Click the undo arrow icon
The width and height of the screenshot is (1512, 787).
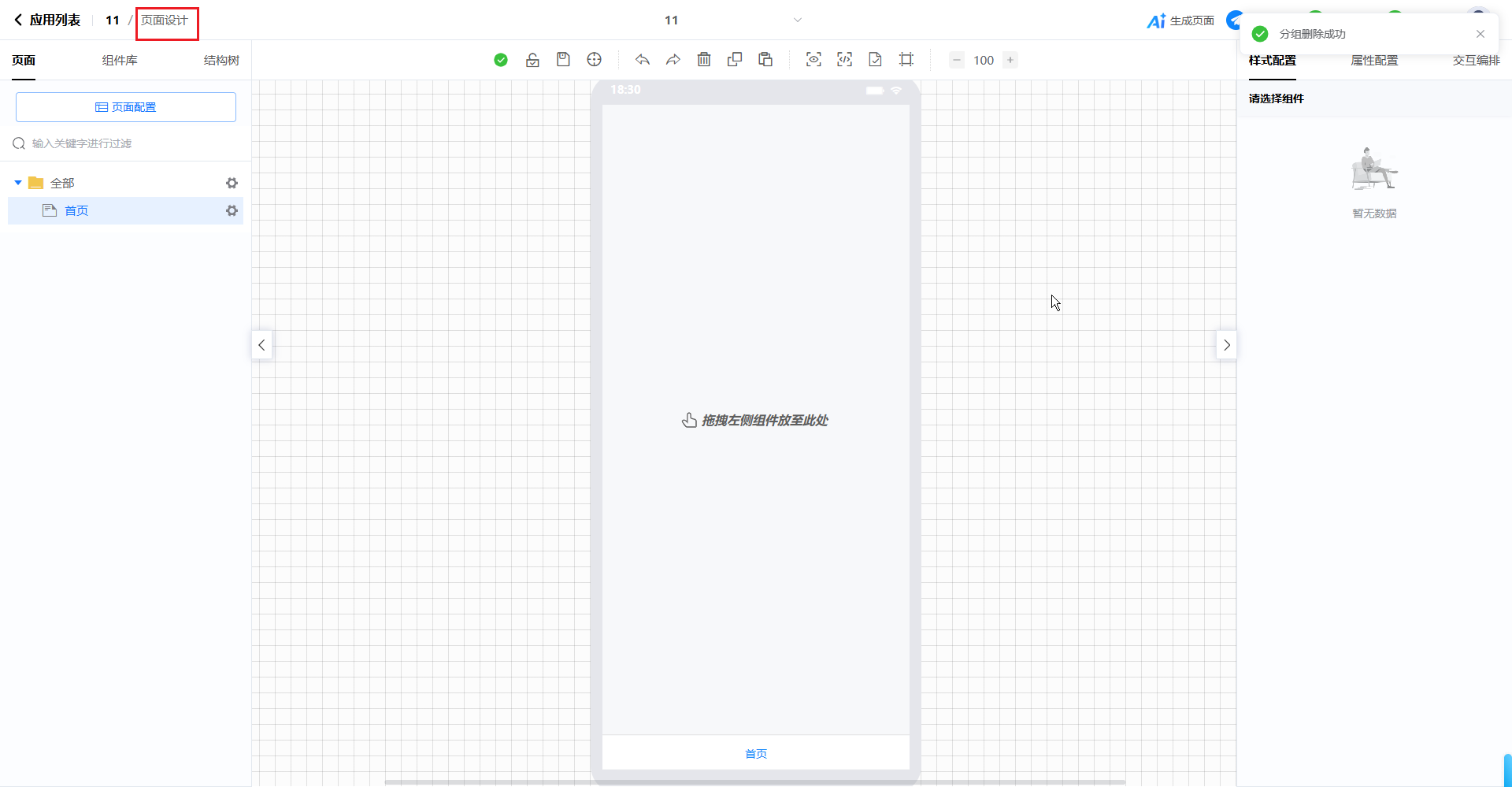point(643,60)
